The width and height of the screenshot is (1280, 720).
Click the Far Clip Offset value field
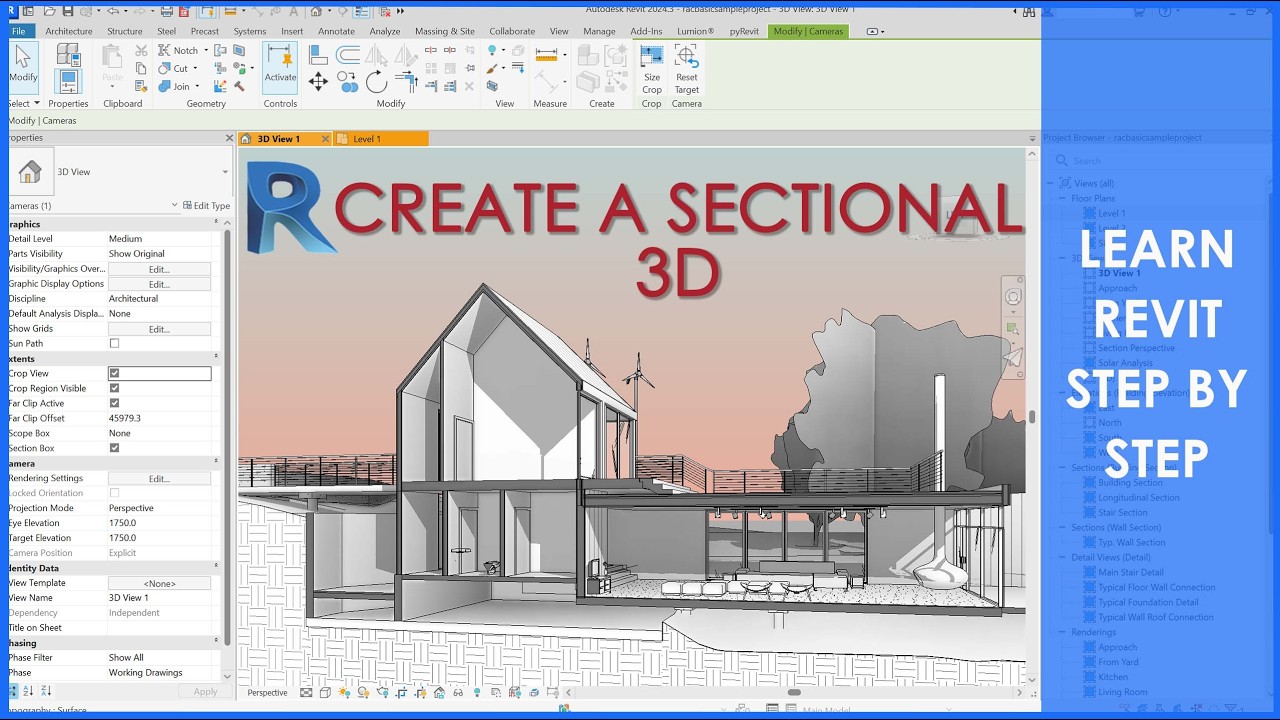[x=160, y=418]
